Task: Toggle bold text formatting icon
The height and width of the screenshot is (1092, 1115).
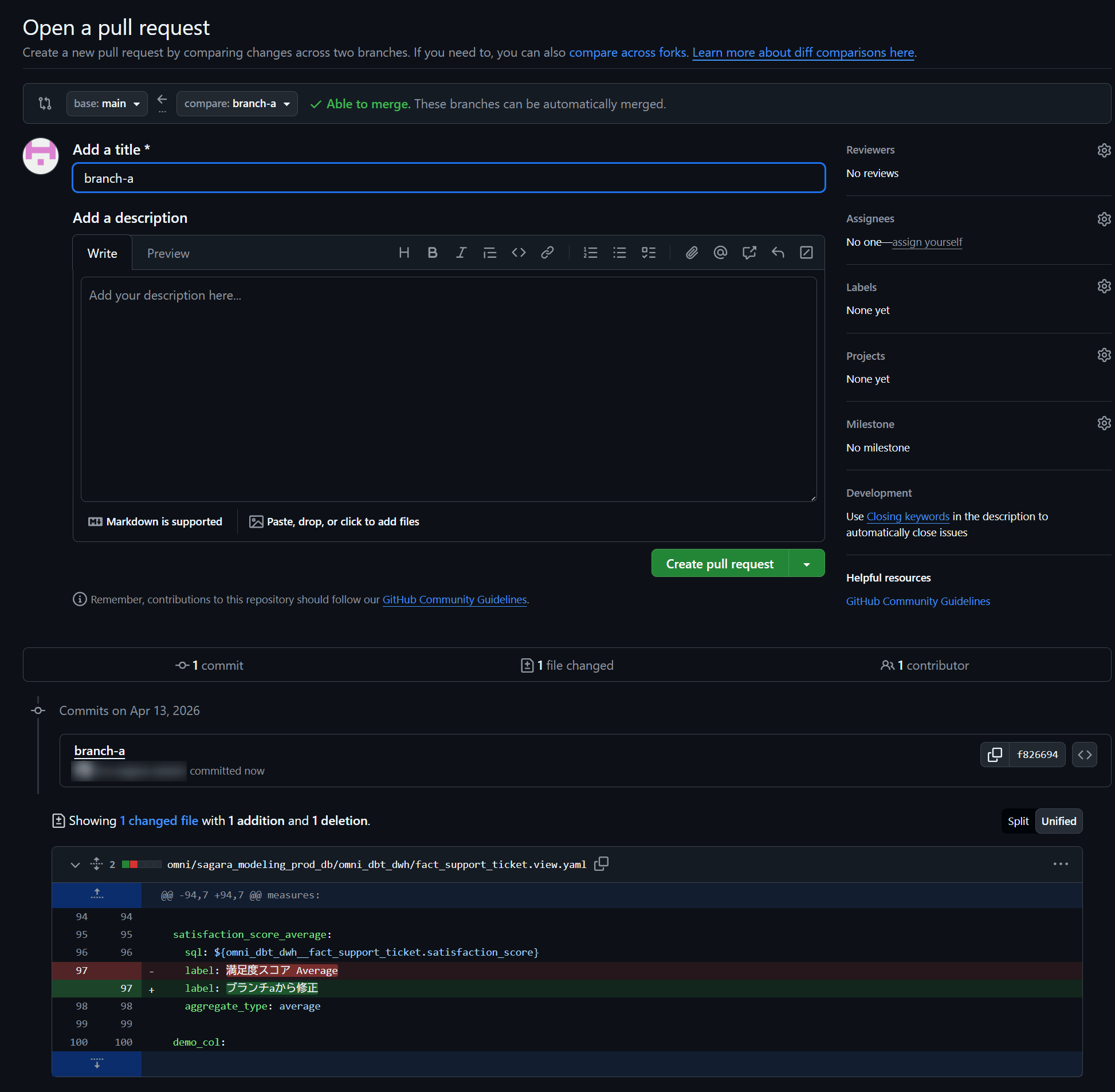Action: 433,253
